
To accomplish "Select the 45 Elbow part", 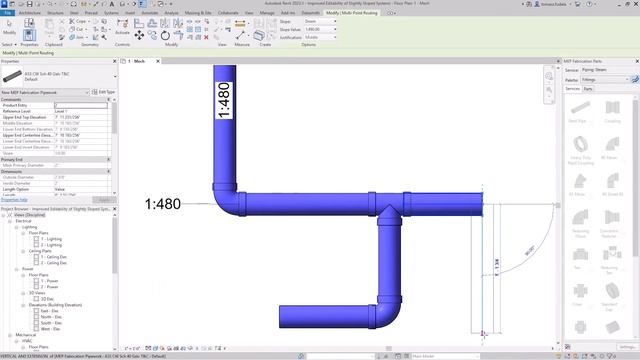I will [x=580, y=181].
